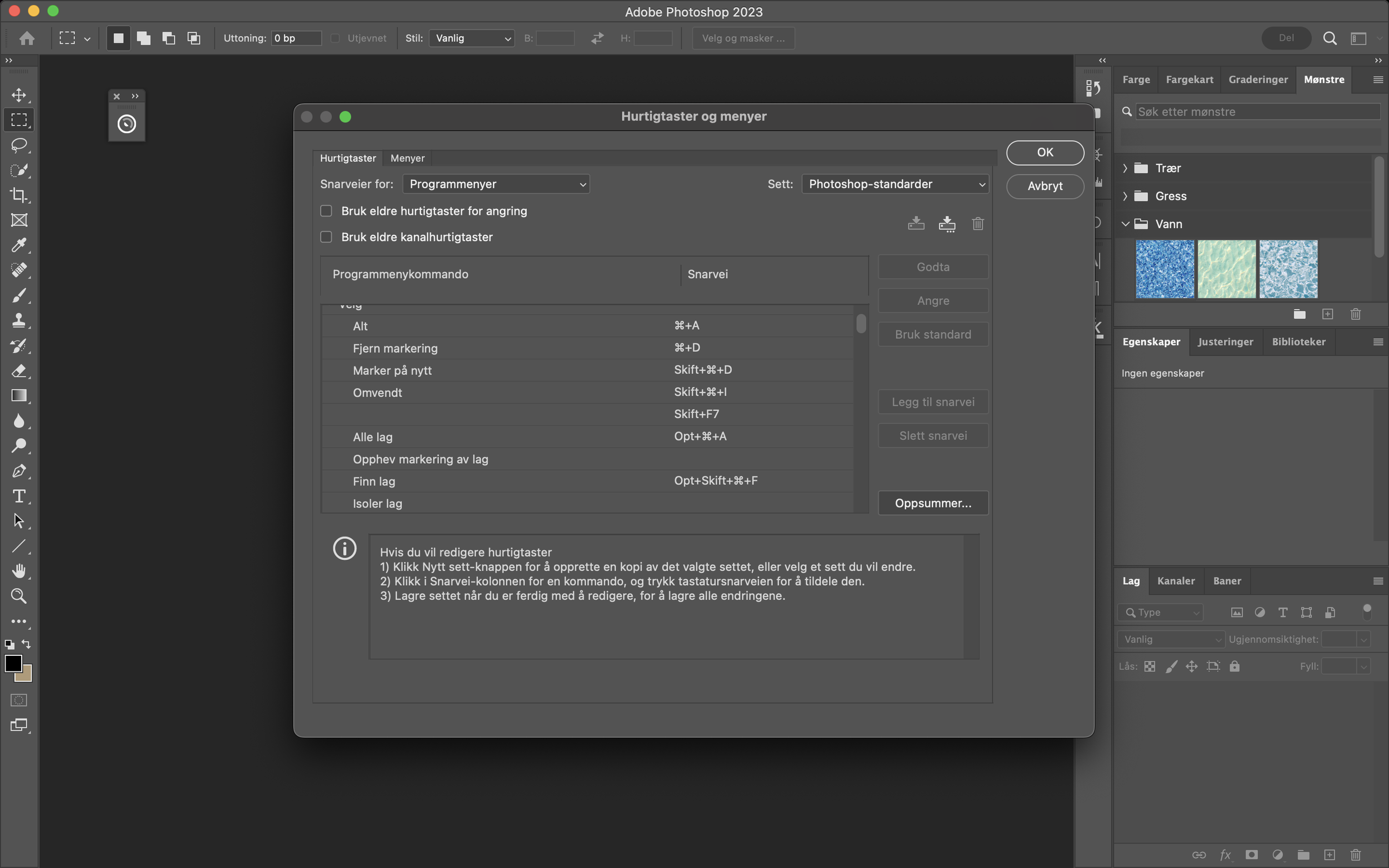Screen dimensions: 1389x868
Task: Collapse the Vann pattern folder
Action: [1126, 224]
